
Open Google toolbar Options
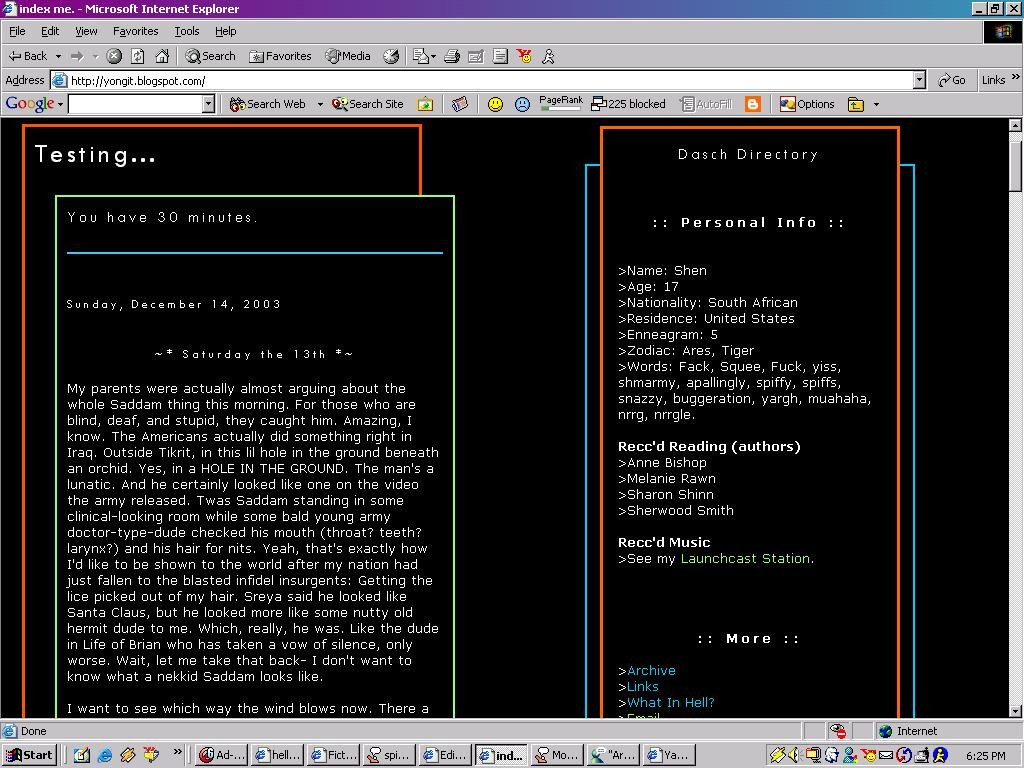[x=807, y=104]
